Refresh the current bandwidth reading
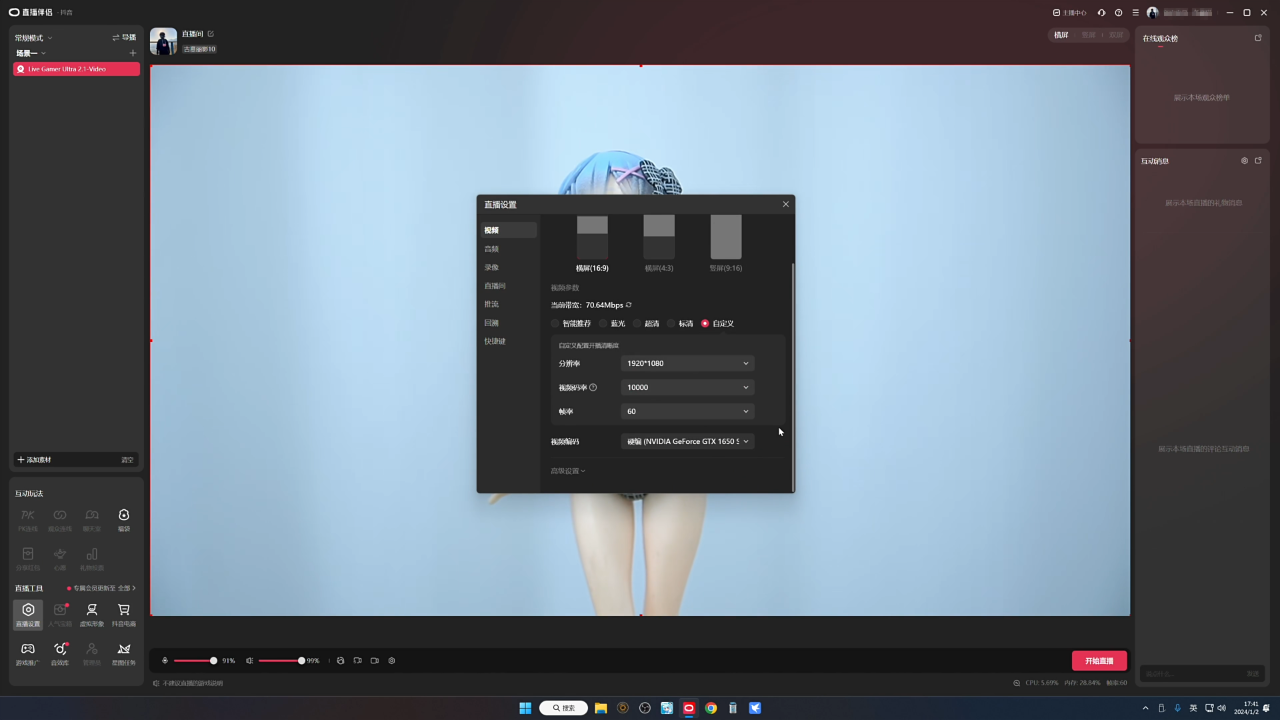This screenshot has height=720, width=1280. 629,305
